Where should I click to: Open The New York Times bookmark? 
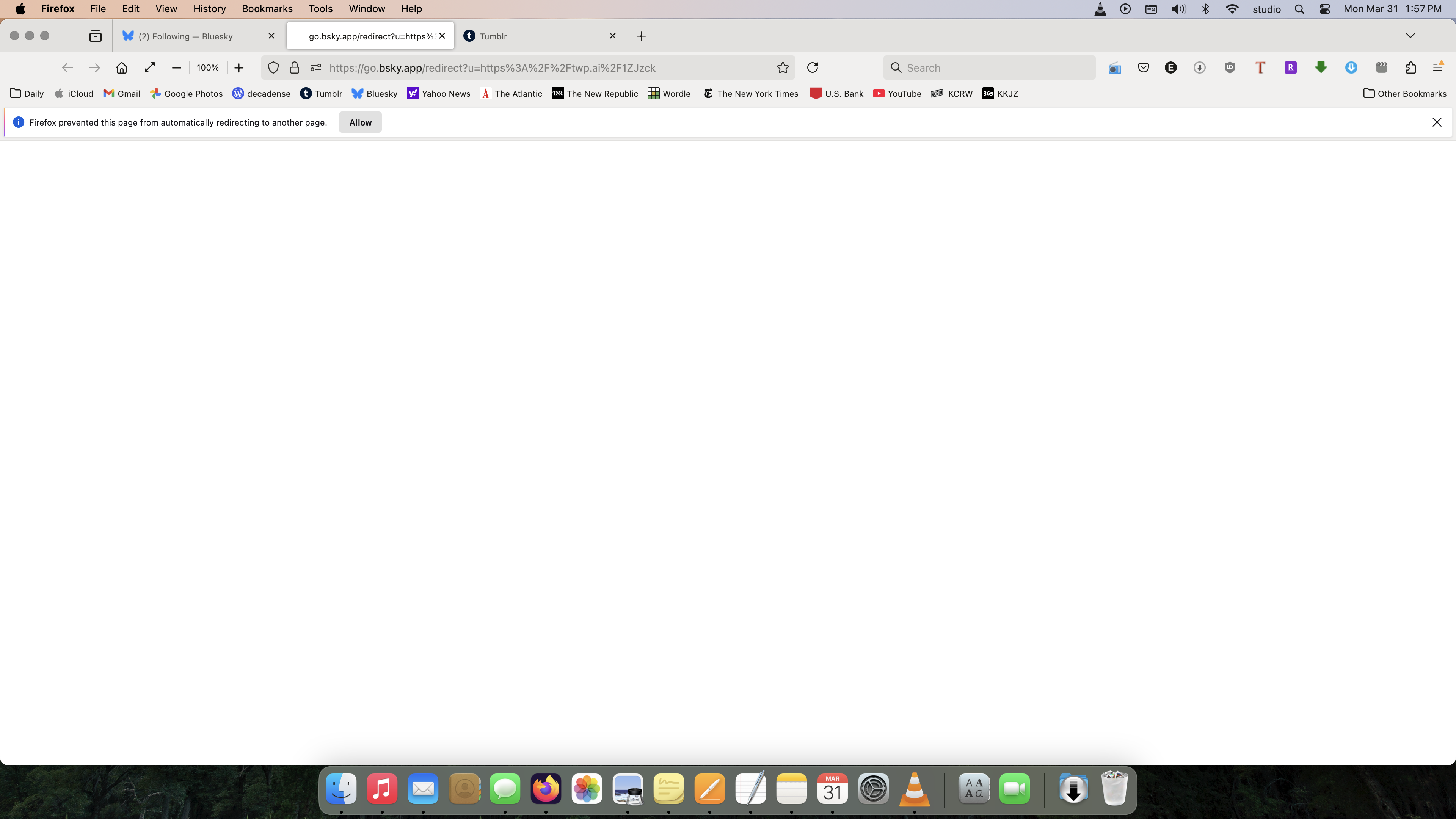coord(751,94)
